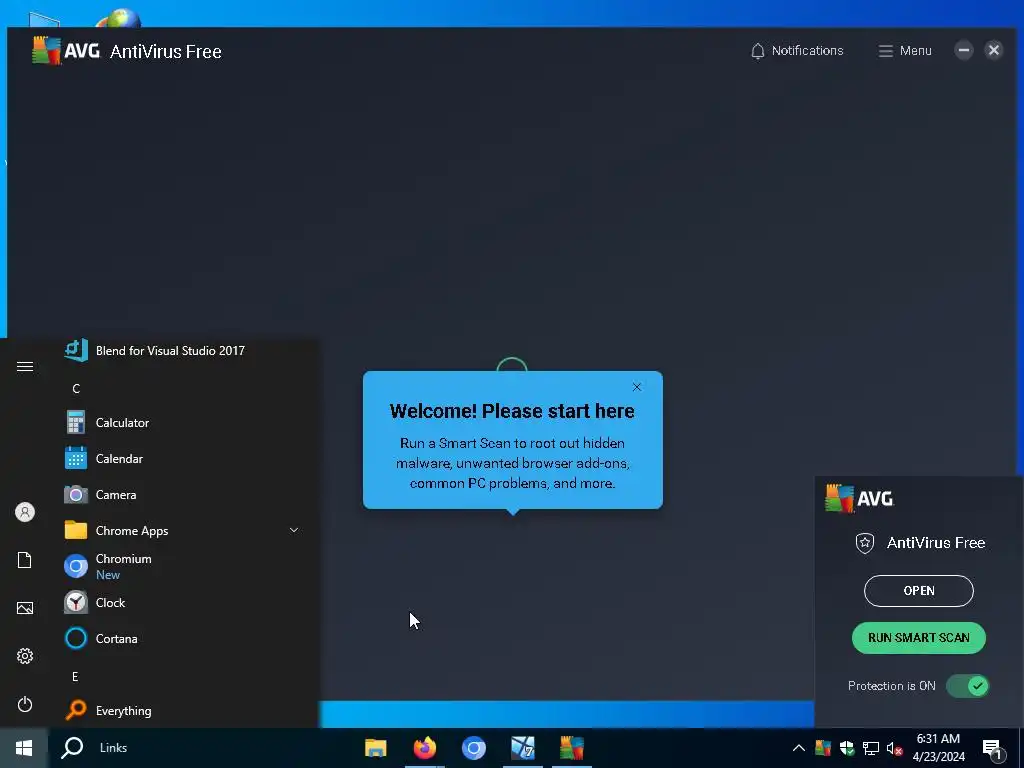Open network status tray icon
The image size is (1024, 768).
tap(871, 748)
